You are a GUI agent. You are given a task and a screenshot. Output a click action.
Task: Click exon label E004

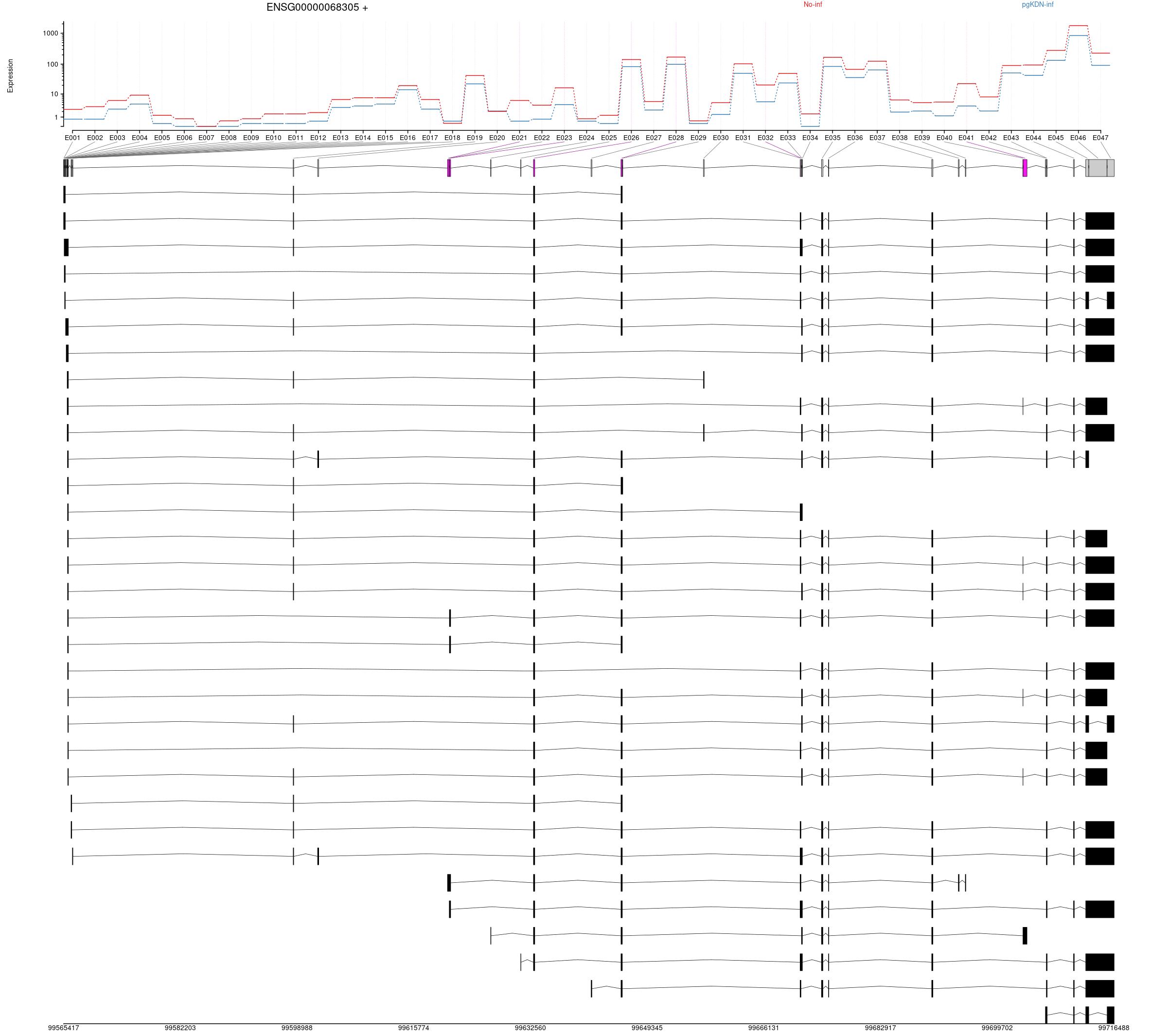(139, 138)
